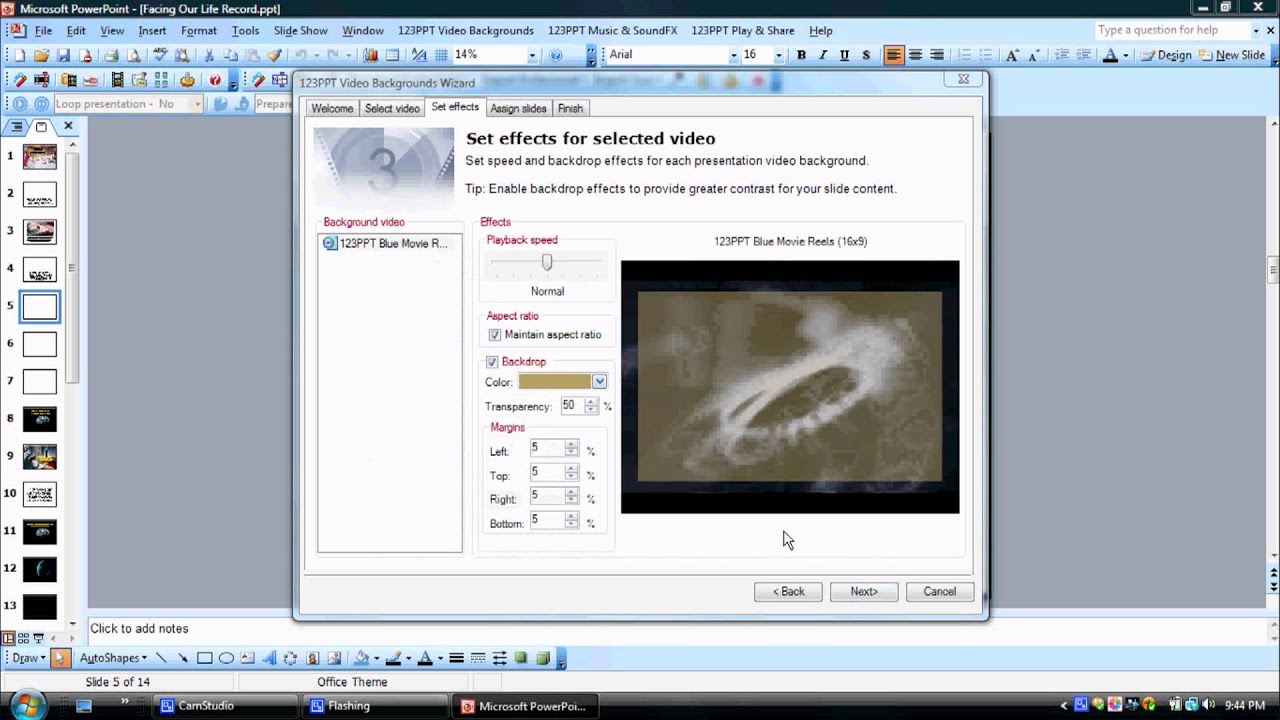Viewport: 1280px width, 720px height.
Task: Select the Oval drawing tool
Action: coord(226,658)
